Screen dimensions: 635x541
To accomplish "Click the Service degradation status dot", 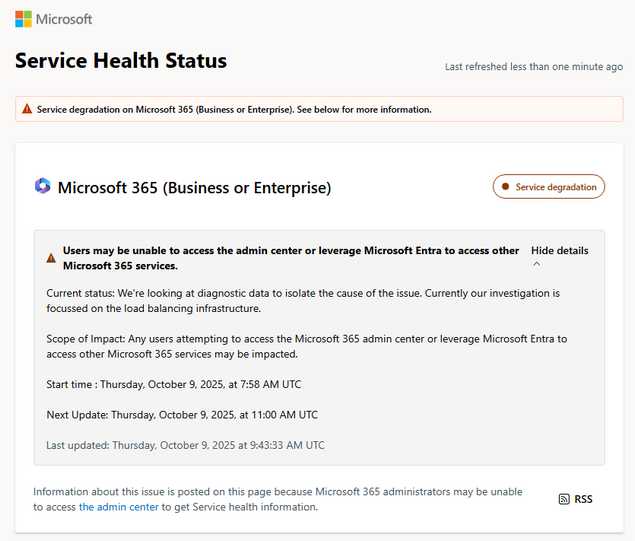I will pyautogui.click(x=505, y=187).
